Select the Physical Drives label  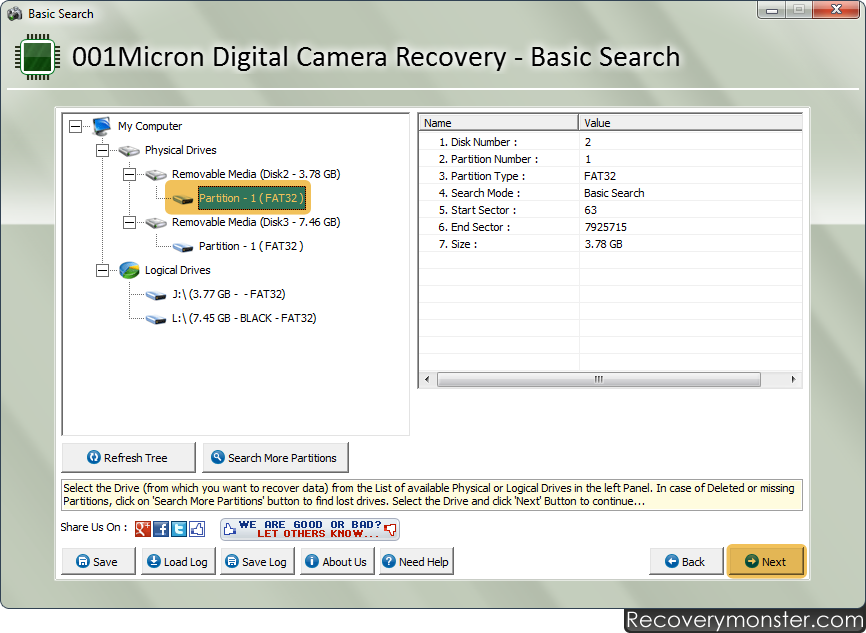point(180,150)
